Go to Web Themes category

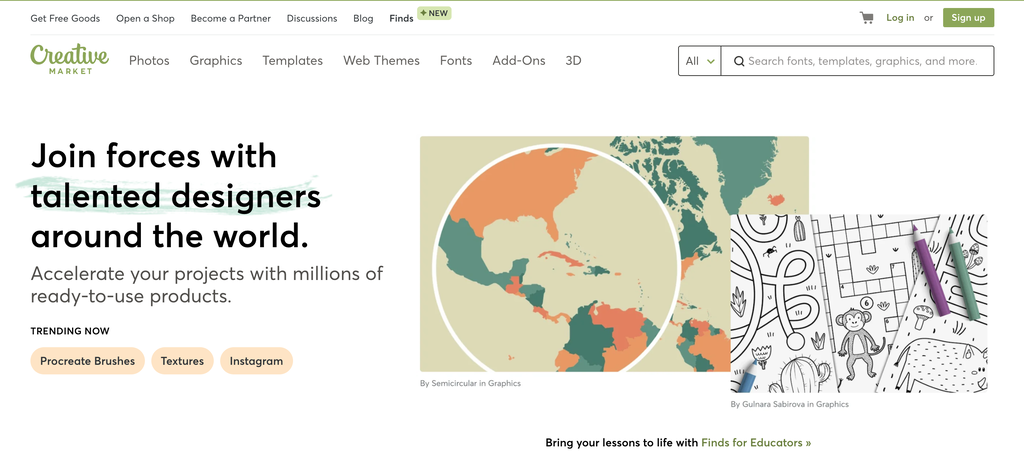click(381, 61)
